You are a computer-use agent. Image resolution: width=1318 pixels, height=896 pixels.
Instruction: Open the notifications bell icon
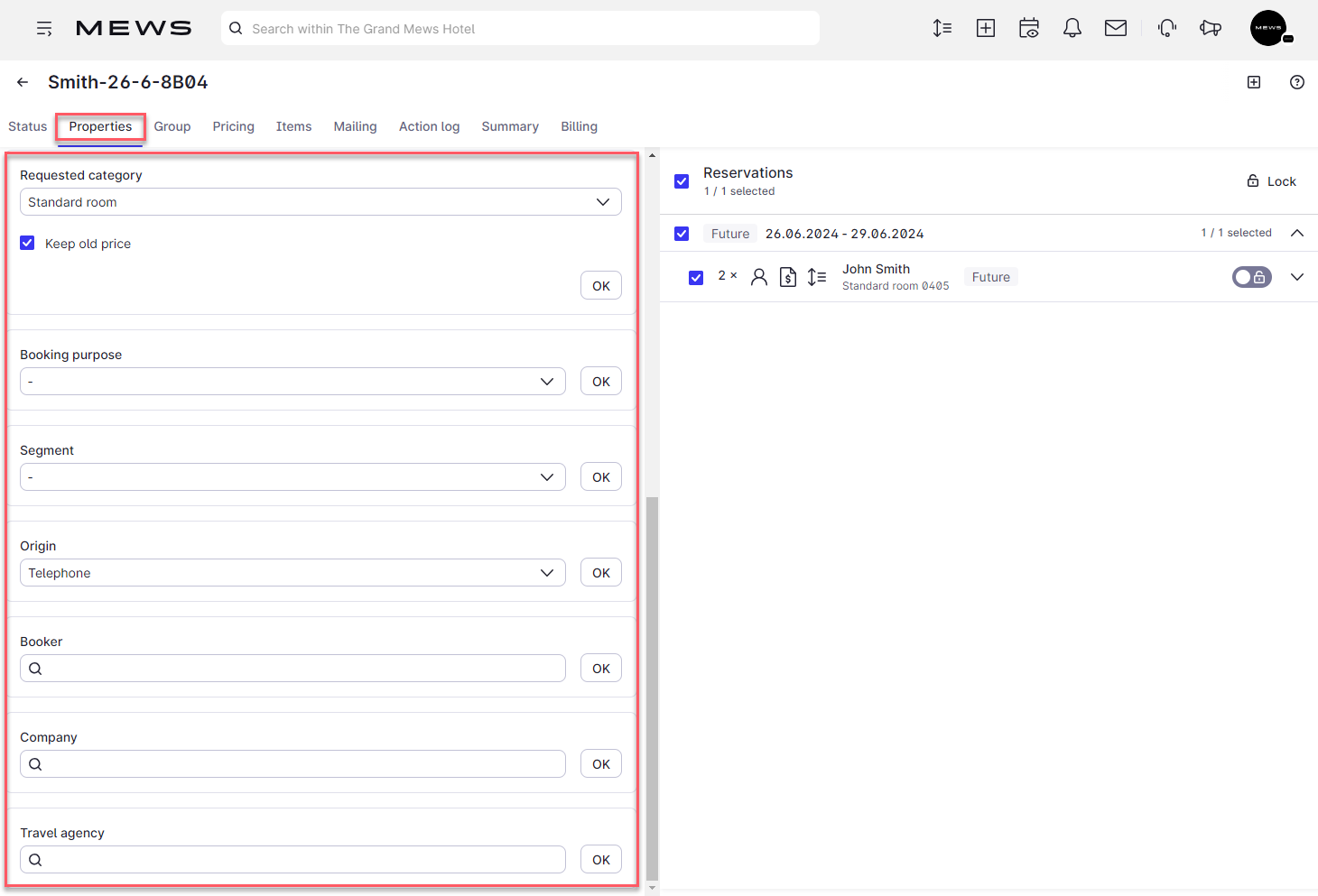pos(1072,28)
